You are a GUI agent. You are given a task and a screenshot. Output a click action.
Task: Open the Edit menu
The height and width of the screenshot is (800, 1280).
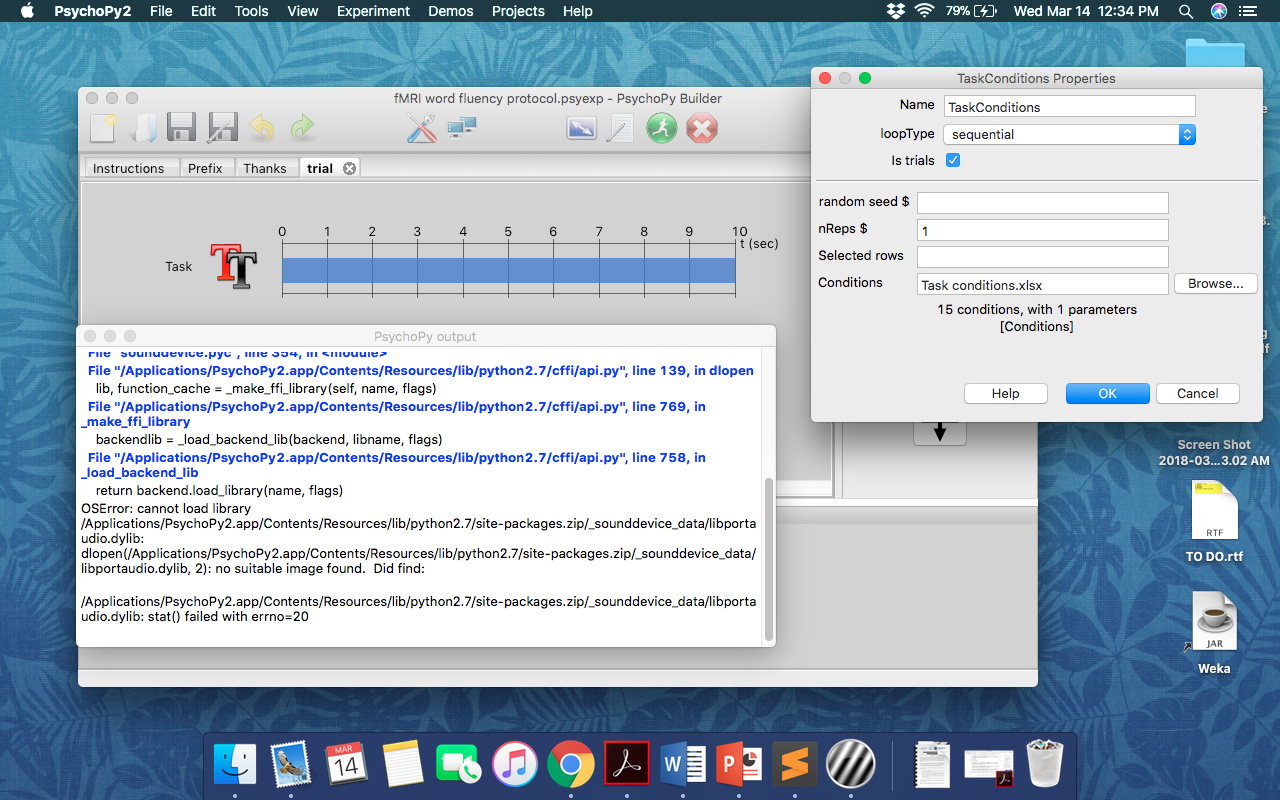pyautogui.click(x=203, y=11)
